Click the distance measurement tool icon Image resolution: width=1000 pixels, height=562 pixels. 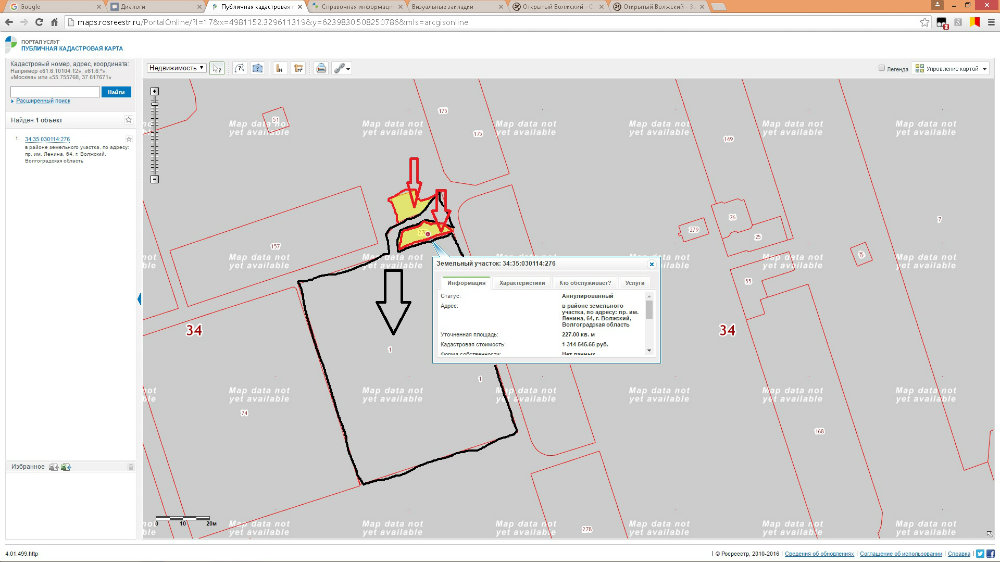pos(239,68)
